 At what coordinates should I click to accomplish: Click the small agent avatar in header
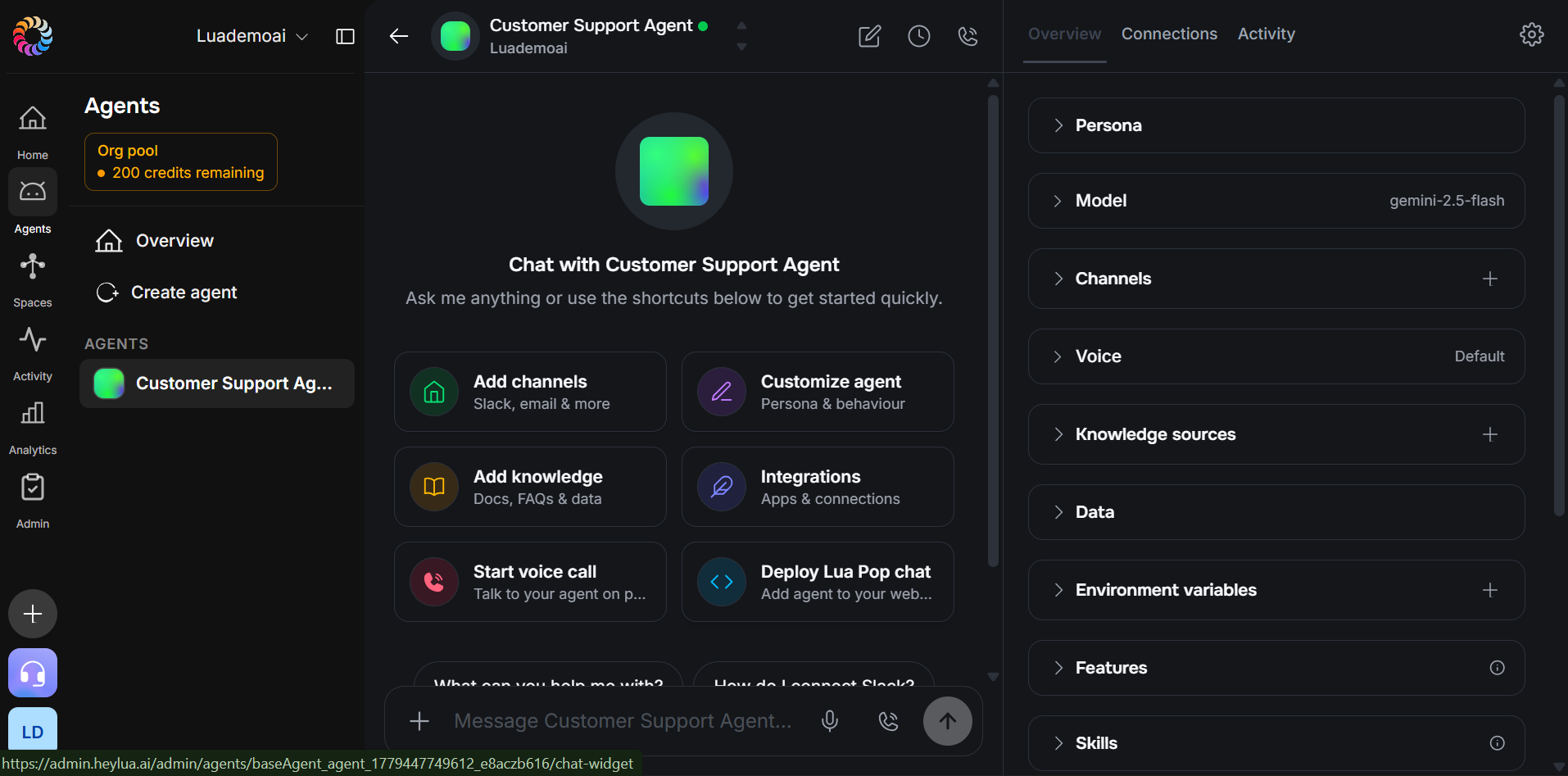(x=455, y=36)
